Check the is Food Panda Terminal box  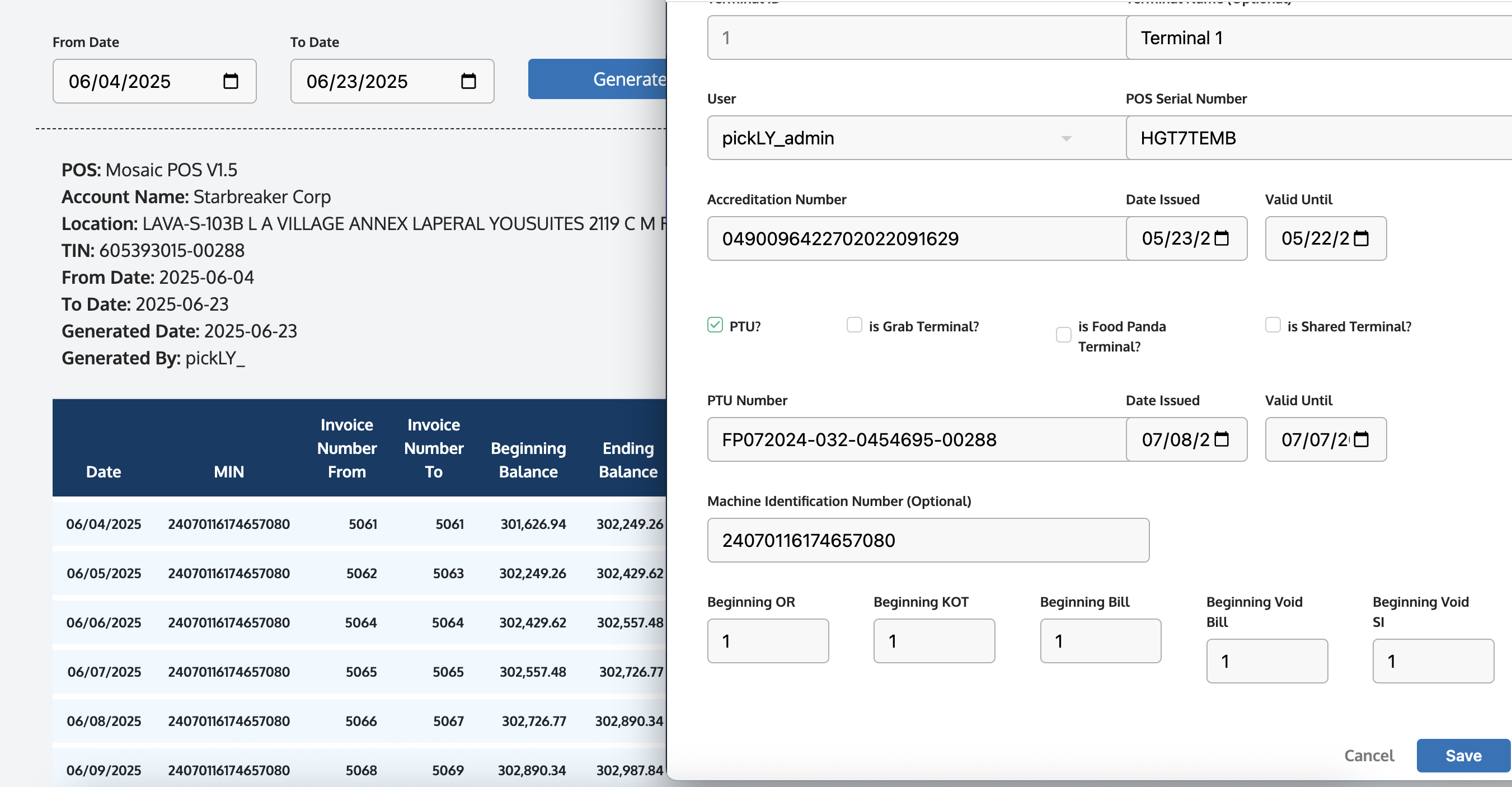click(x=1063, y=335)
